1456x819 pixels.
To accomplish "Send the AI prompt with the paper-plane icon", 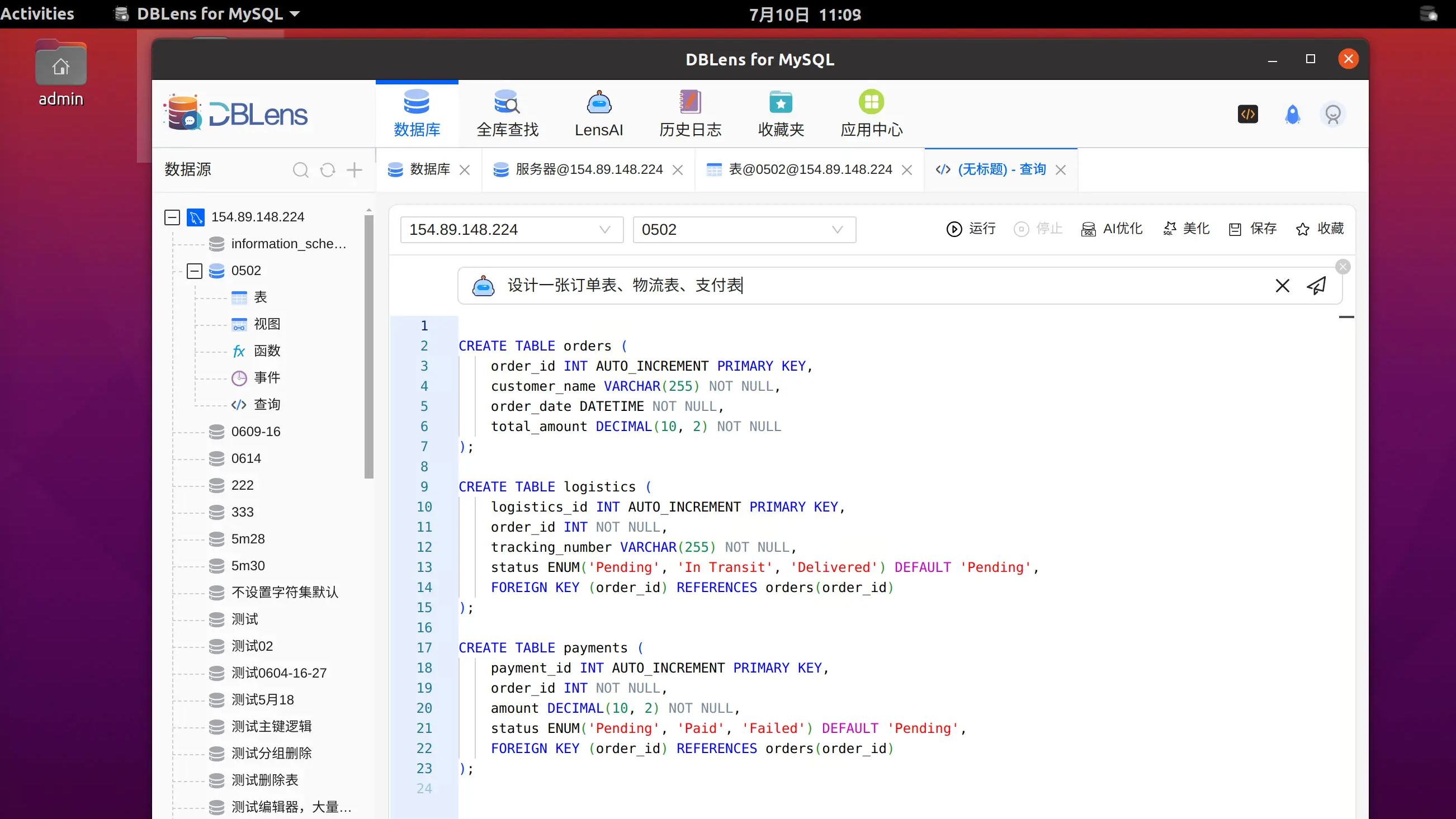I will [1317, 286].
